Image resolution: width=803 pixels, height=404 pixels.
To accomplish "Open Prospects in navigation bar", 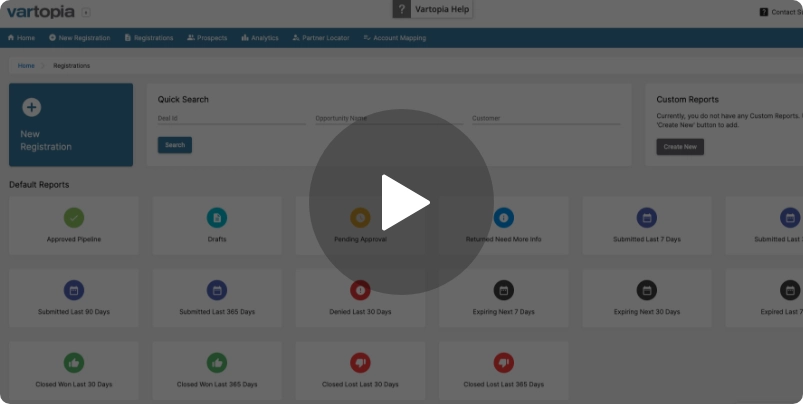I will pyautogui.click(x=207, y=38).
